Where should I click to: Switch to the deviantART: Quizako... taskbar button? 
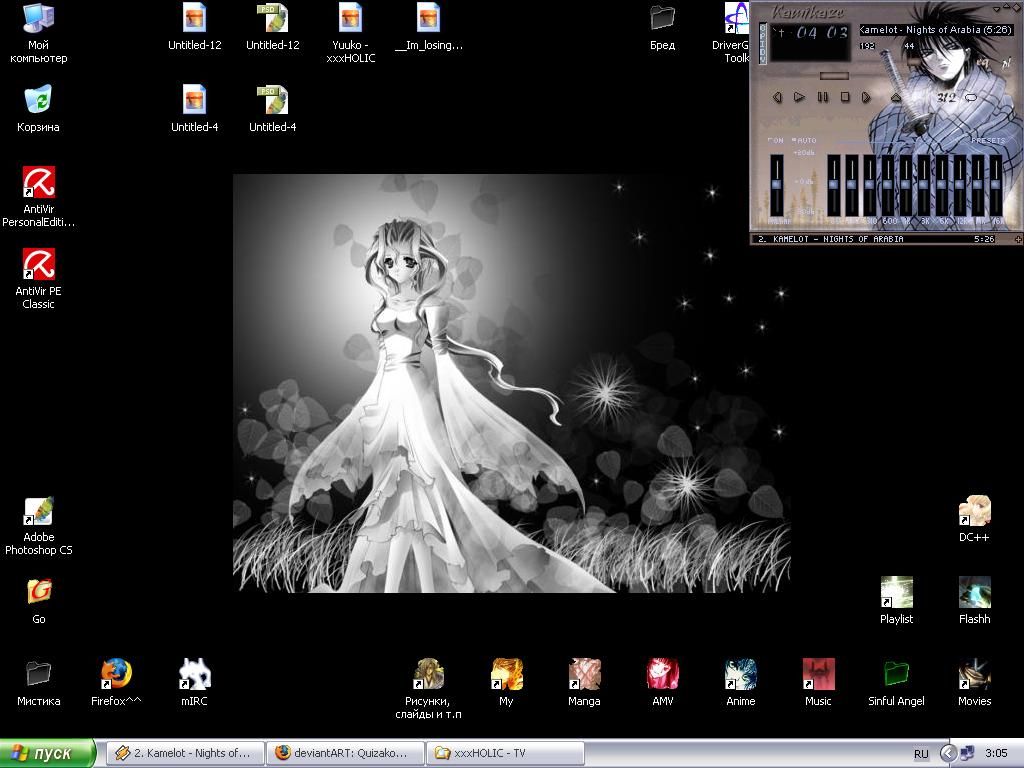click(345, 753)
